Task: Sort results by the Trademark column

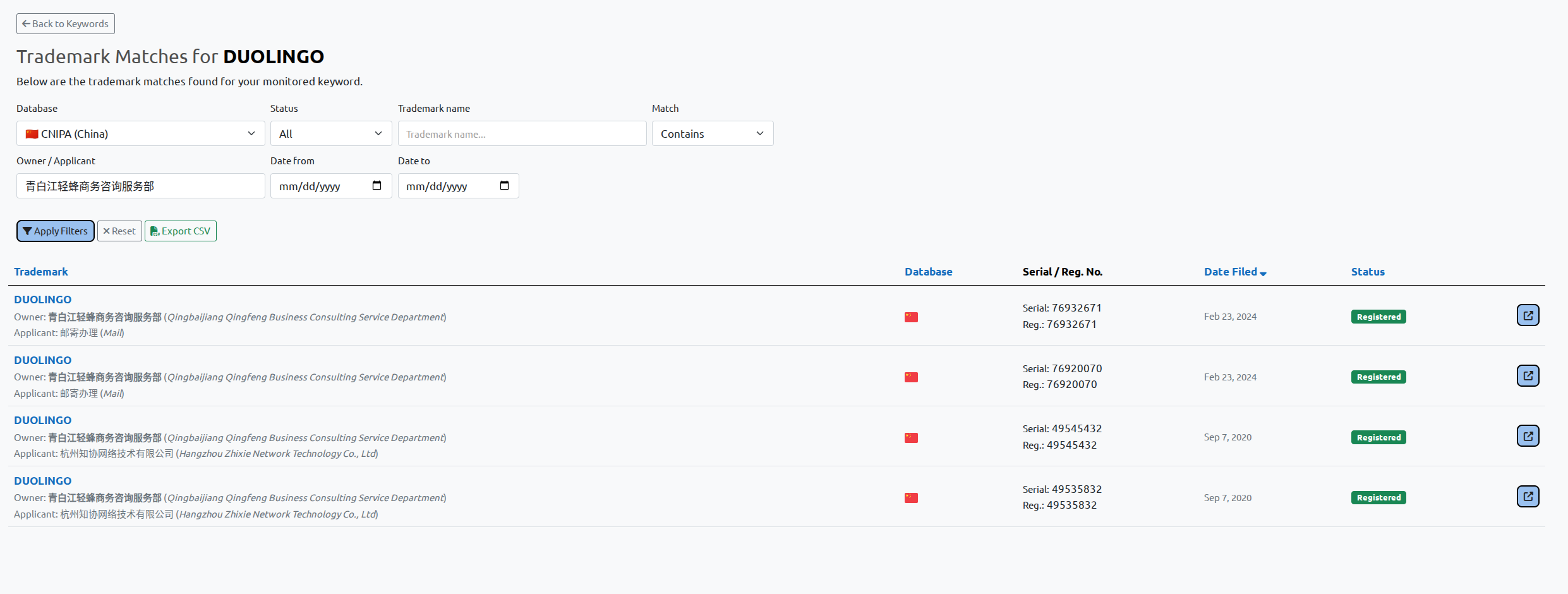Action: (x=40, y=271)
